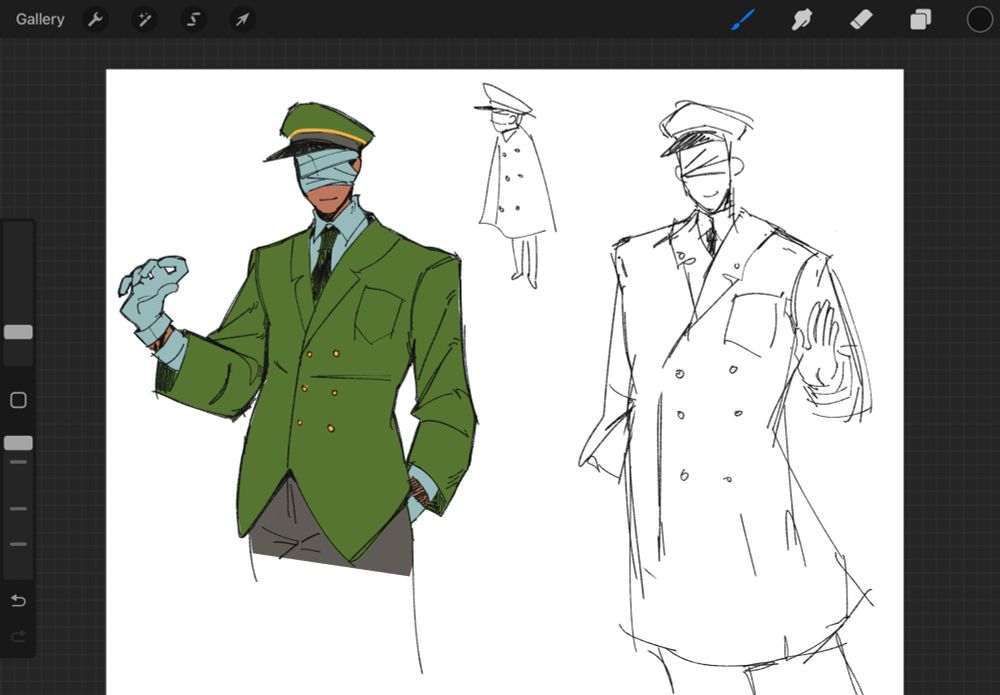Activate the Selection tool

193,19
